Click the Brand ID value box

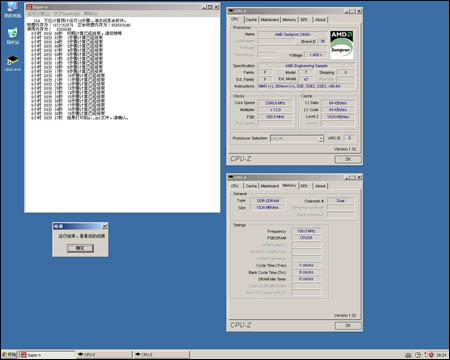click(322, 41)
